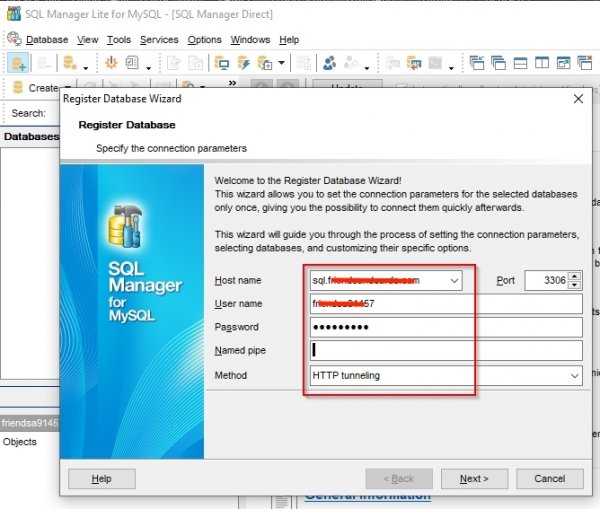Open the Windows menu

pyautogui.click(x=250, y=40)
